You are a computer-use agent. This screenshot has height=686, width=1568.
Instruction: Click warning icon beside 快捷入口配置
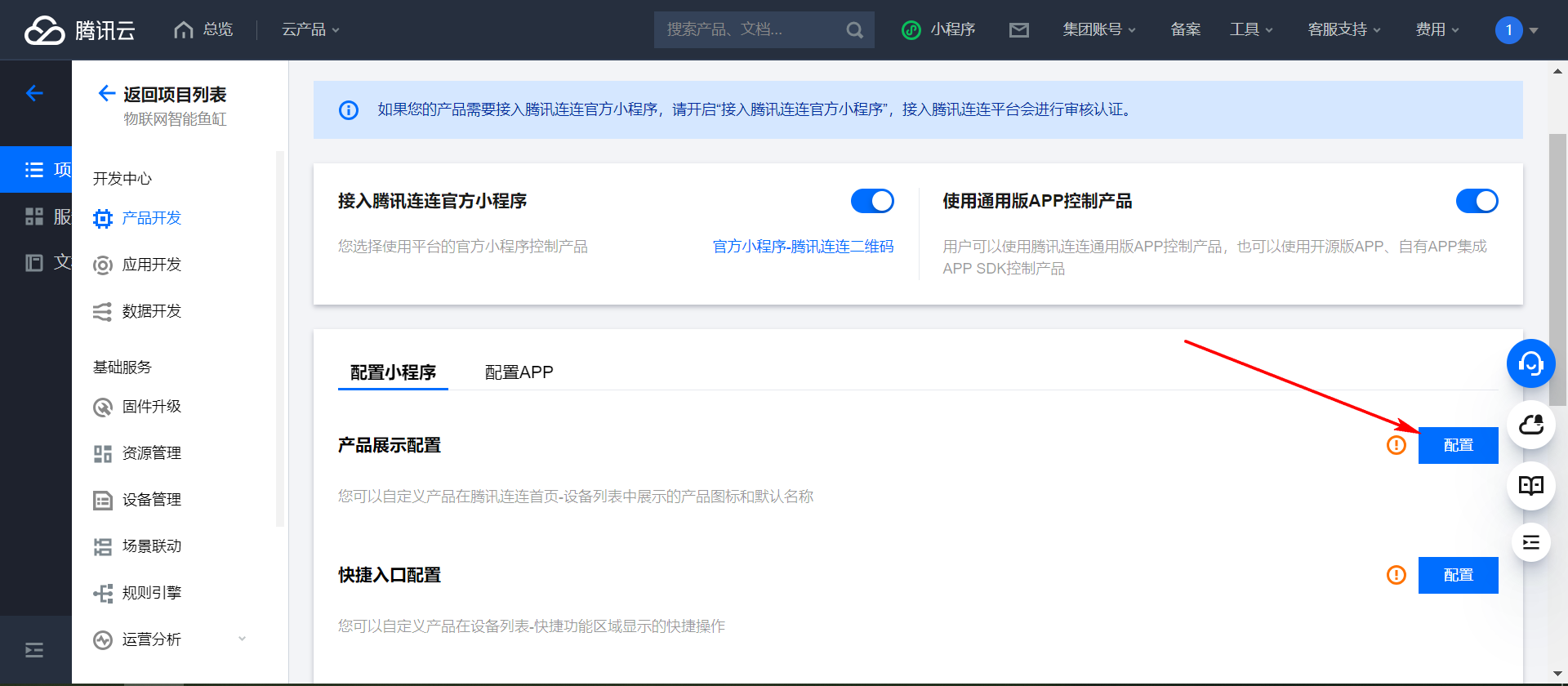click(x=1396, y=575)
